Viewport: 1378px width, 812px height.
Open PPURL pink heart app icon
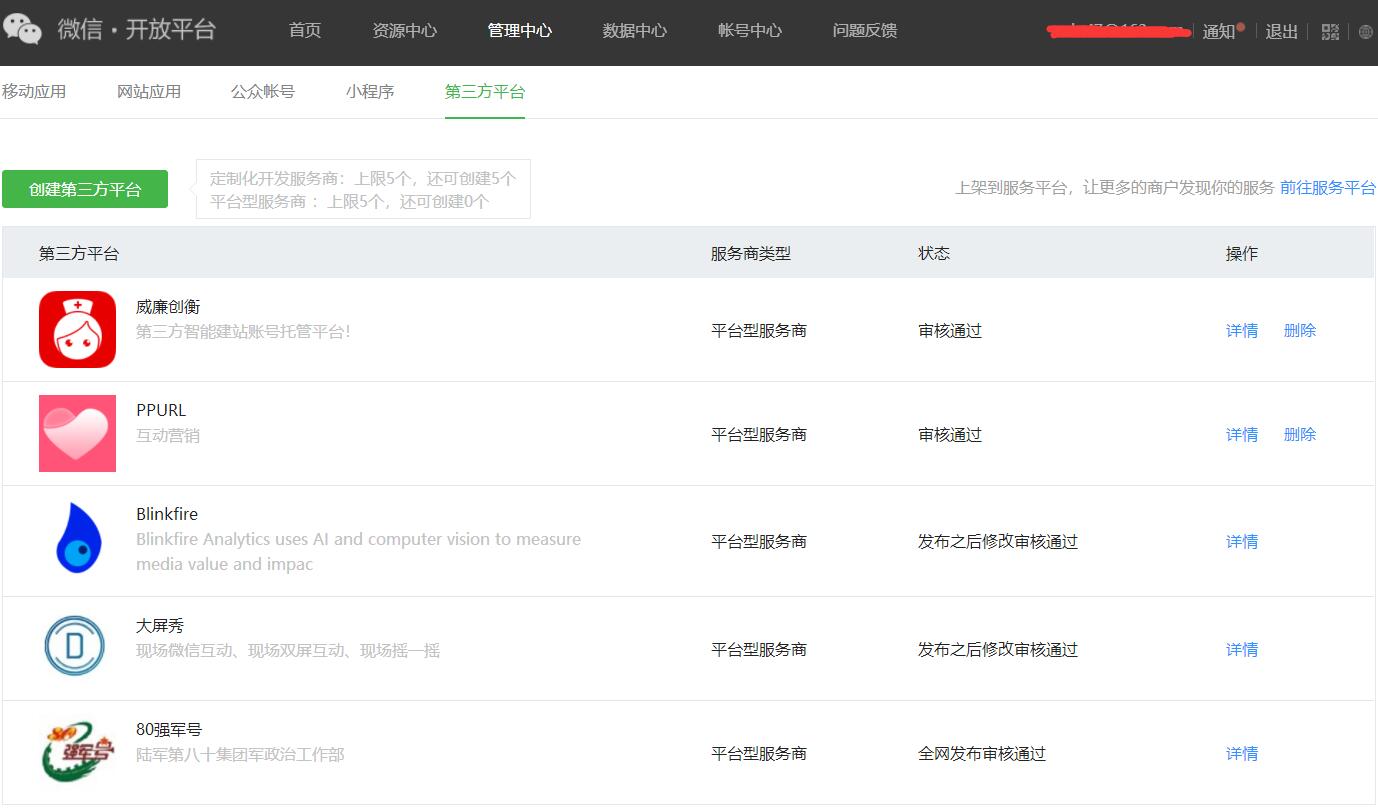click(77, 433)
